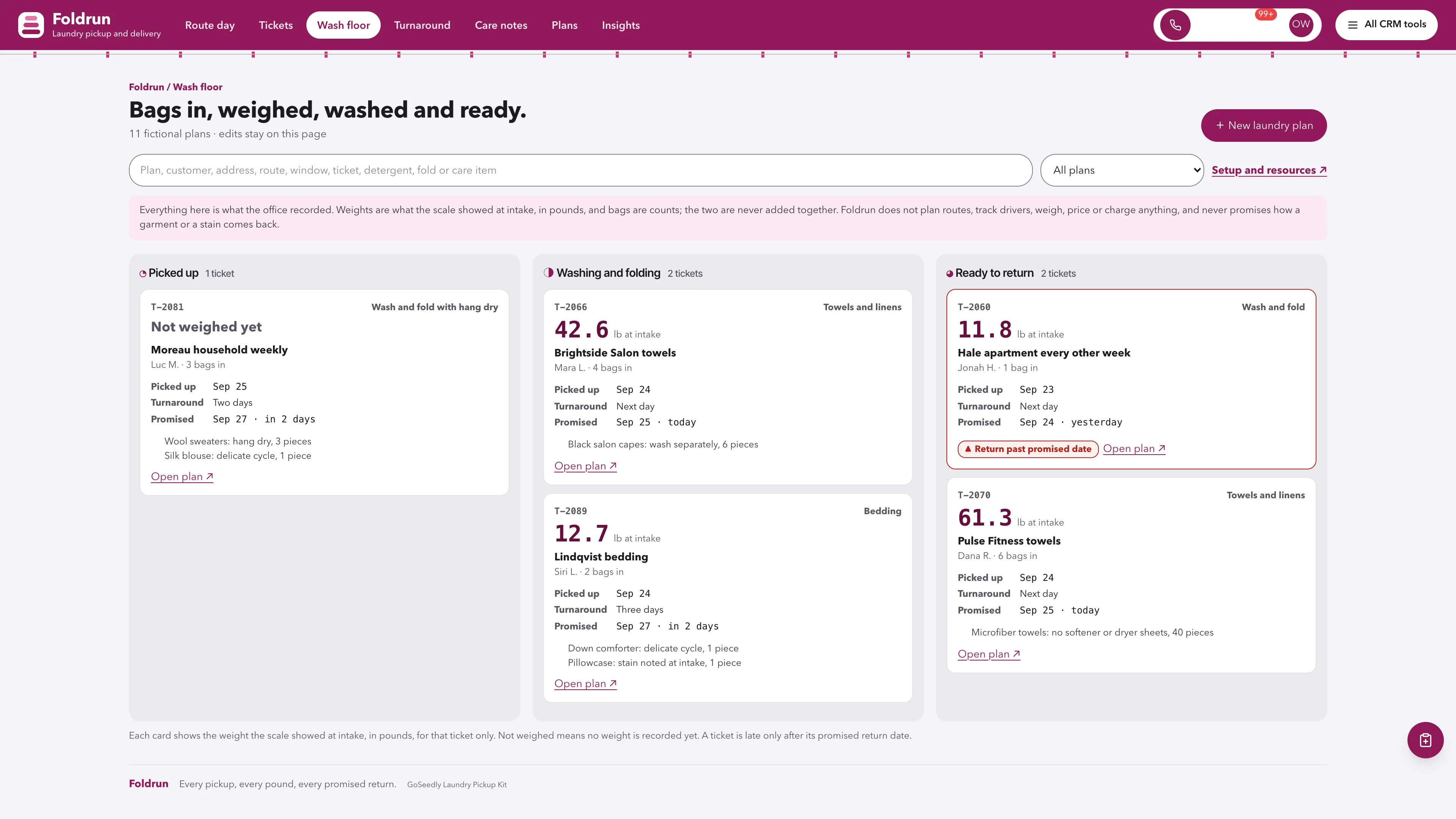Click the Picked up column status icon
The width and height of the screenshot is (1456, 819).
pos(143,273)
